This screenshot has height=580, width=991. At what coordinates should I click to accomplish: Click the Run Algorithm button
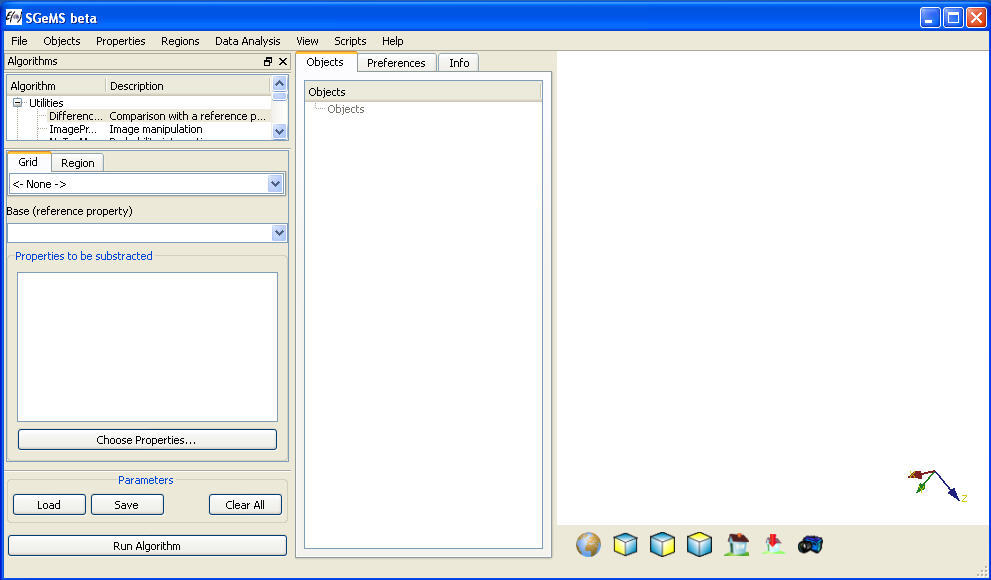point(147,546)
